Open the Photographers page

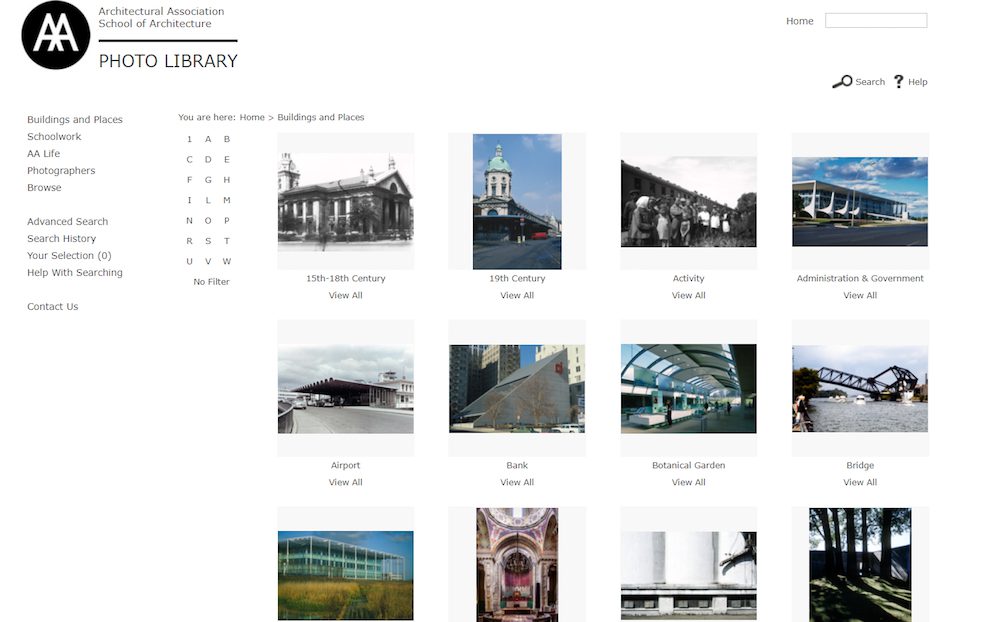click(x=61, y=170)
